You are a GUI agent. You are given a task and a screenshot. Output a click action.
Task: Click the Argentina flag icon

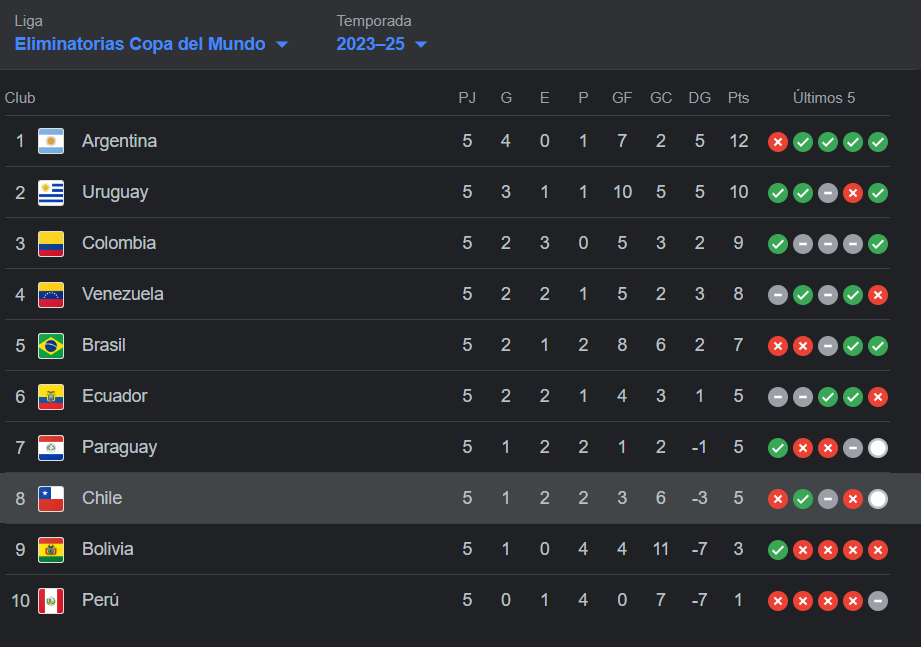(51, 141)
